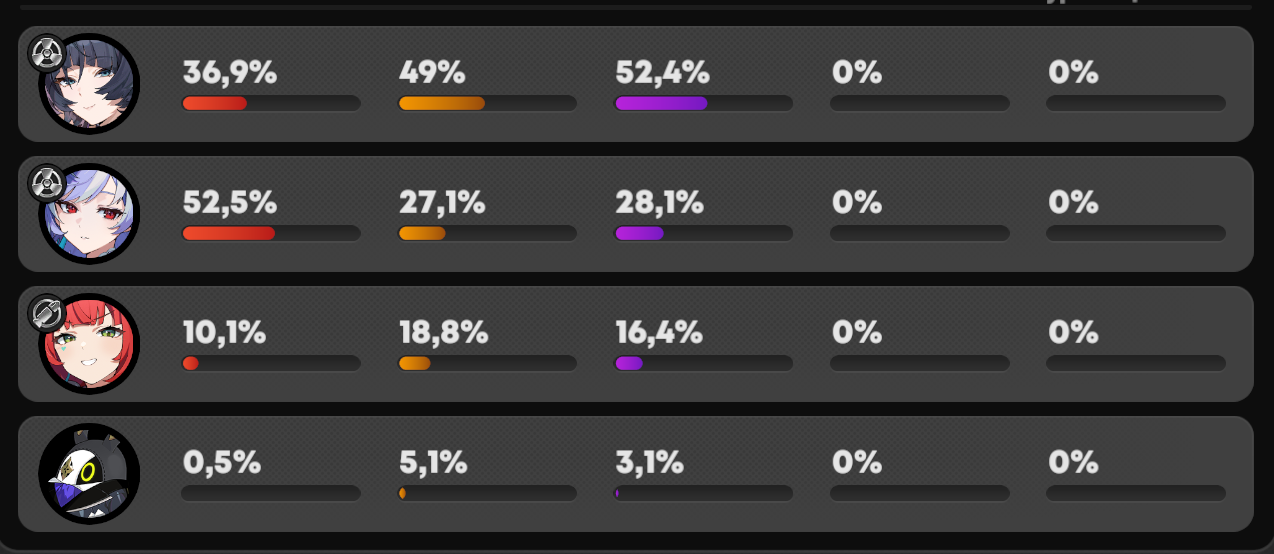Click attribute badge icon on dark-haired avatar

click(47, 53)
